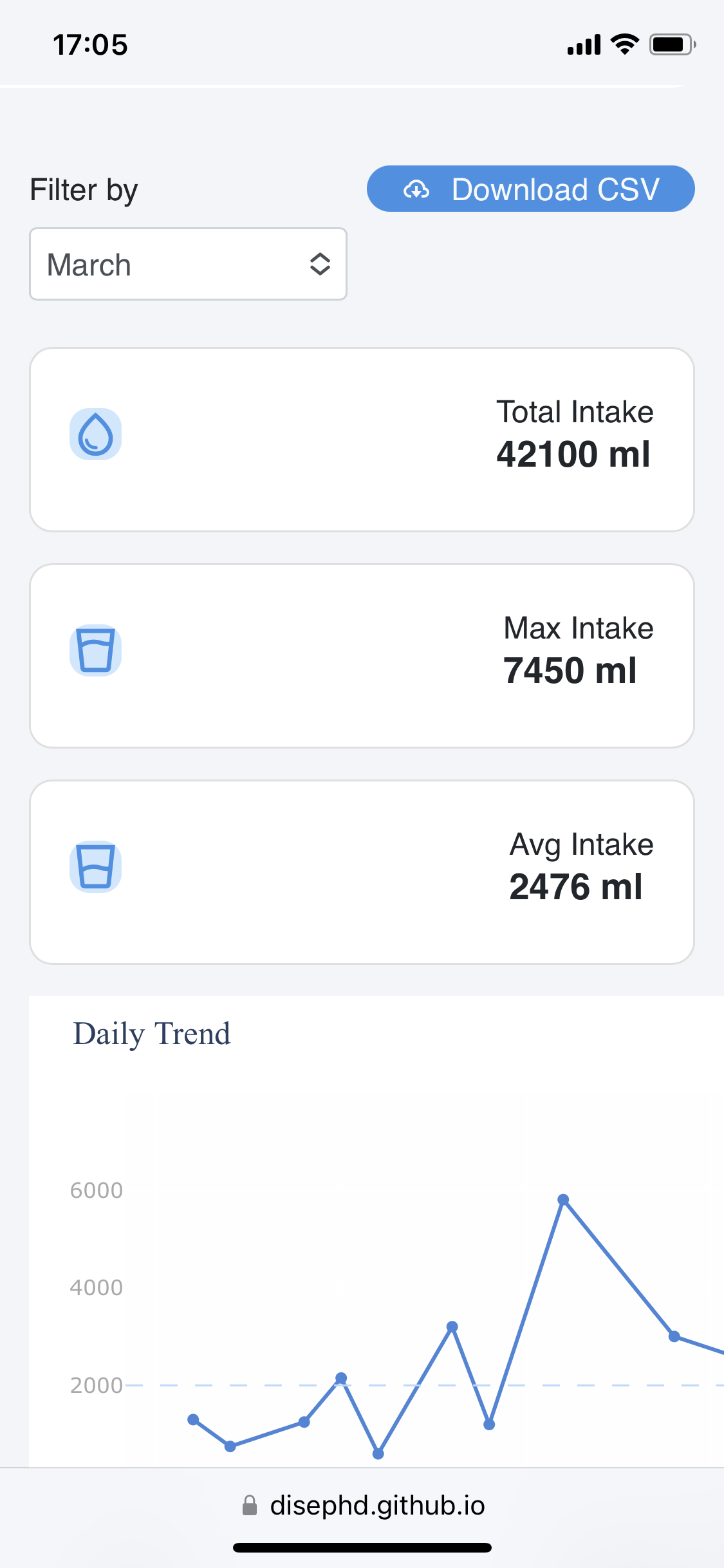Screen dimensions: 724x1568
Task: Click the Daily Trend chart title
Action: pos(152,1034)
